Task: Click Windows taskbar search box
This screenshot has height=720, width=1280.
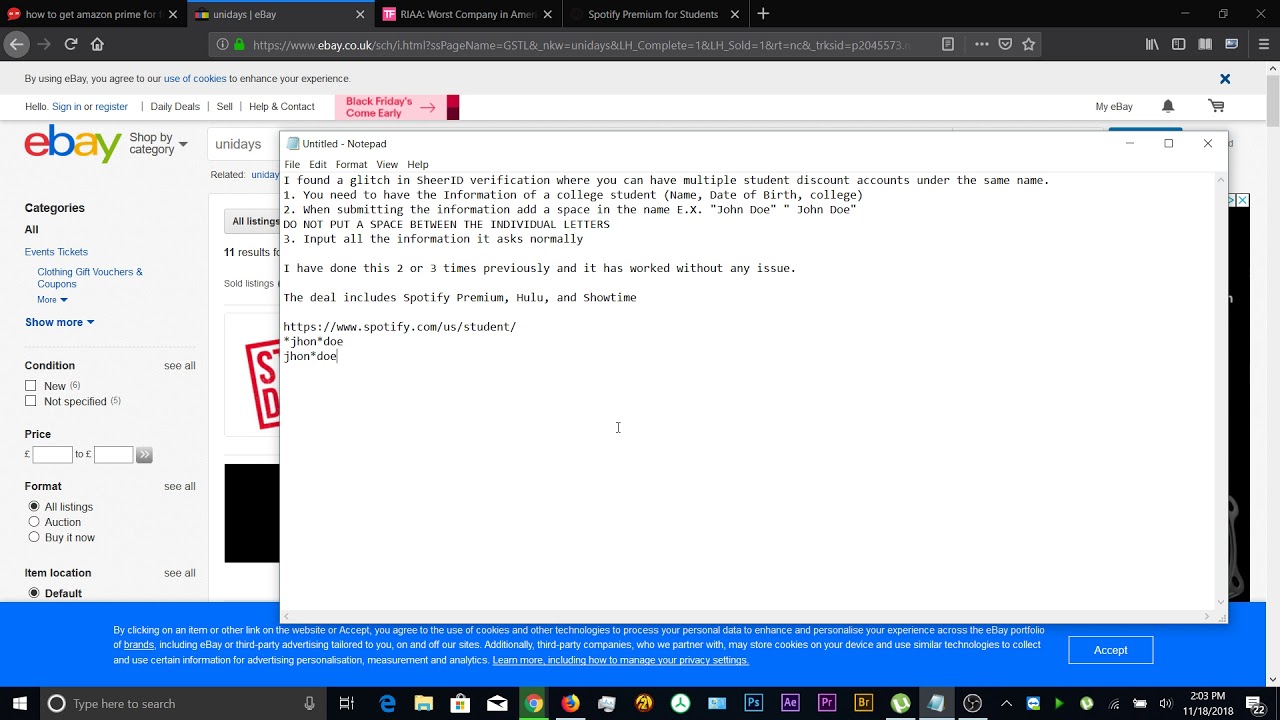Action: click(x=183, y=703)
